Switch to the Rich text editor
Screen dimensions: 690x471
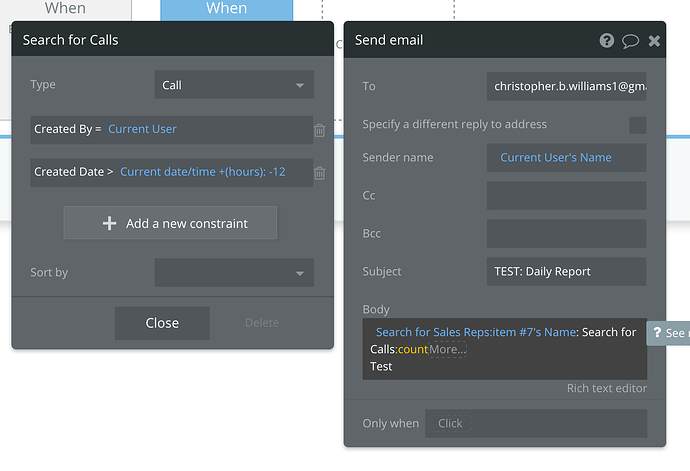(607, 388)
